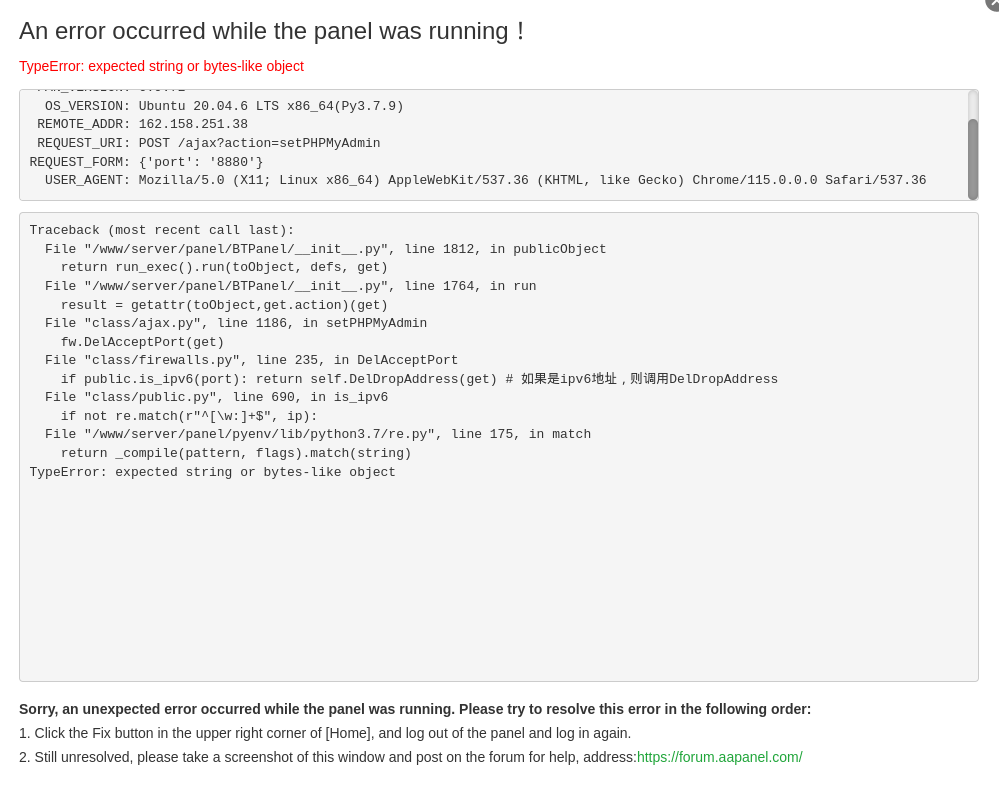Click the REQUEST_FORM port 8880 line
The width and height of the screenshot is (999, 792).
[146, 162]
